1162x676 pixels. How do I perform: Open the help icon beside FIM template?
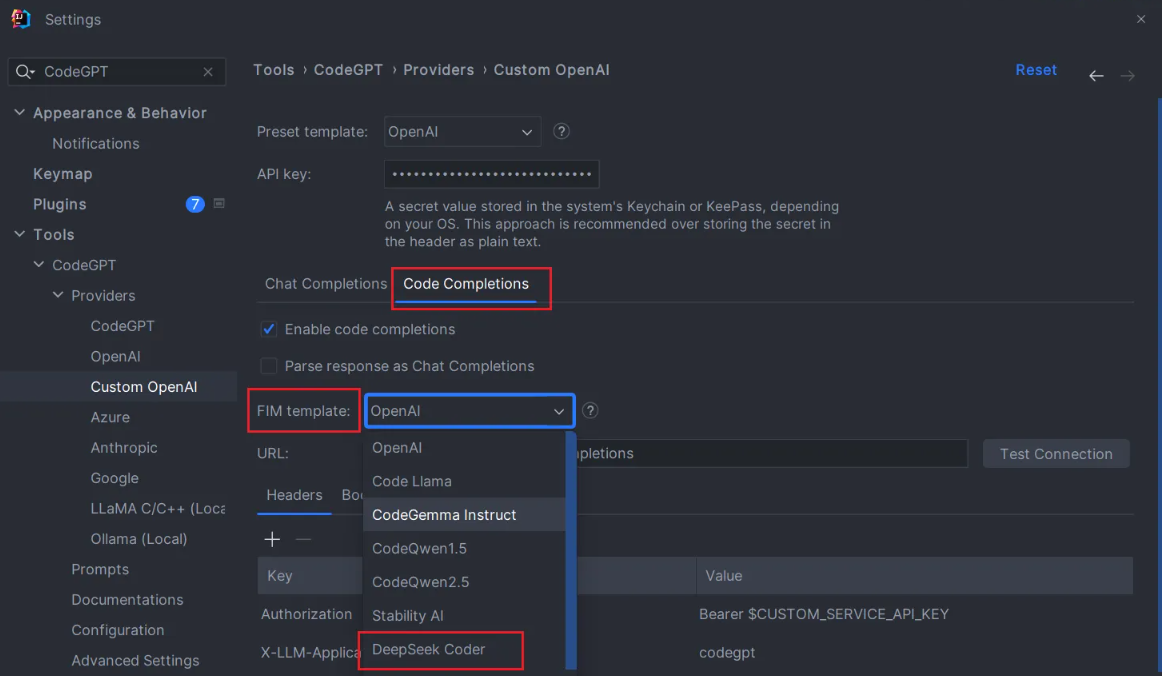click(x=590, y=411)
